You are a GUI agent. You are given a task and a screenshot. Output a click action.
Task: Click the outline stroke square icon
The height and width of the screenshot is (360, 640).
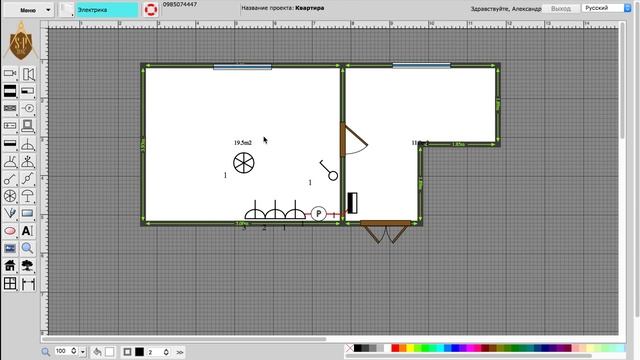click(127, 351)
